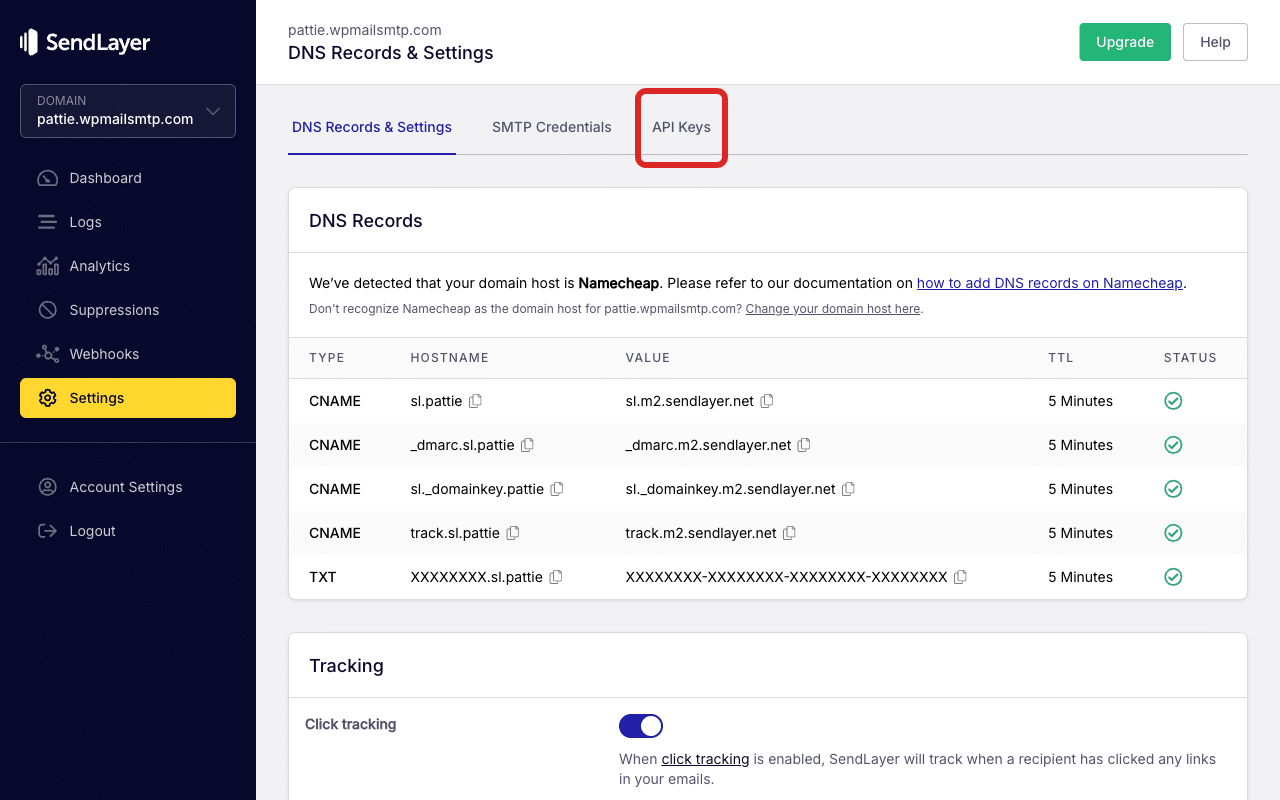The width and height of the screenshot is (1280, 800).
Task: Click the Analytics chart icon
Action: point(47,266)
